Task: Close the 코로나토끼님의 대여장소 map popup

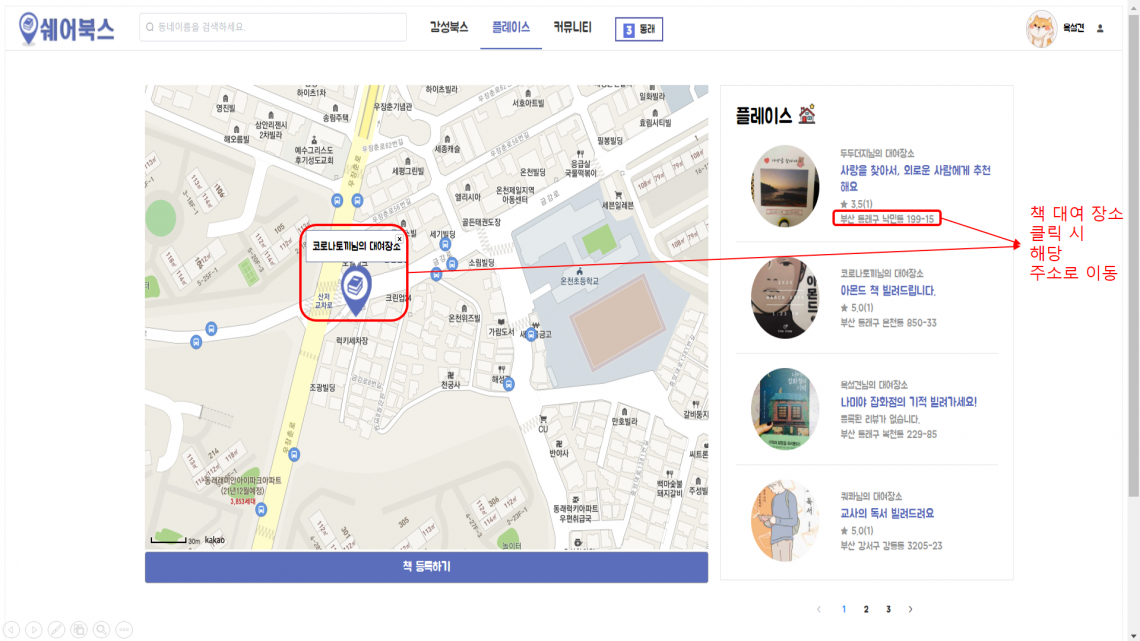Action: 399,238
